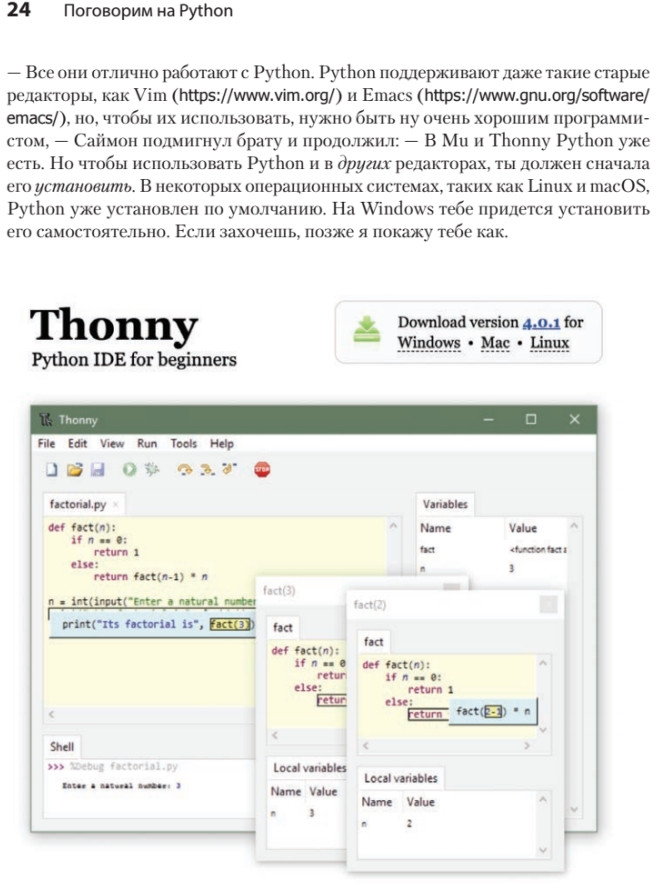Open a file with the folder icon
The height and width of the screenshot is (884, 656).
[74, 469]
